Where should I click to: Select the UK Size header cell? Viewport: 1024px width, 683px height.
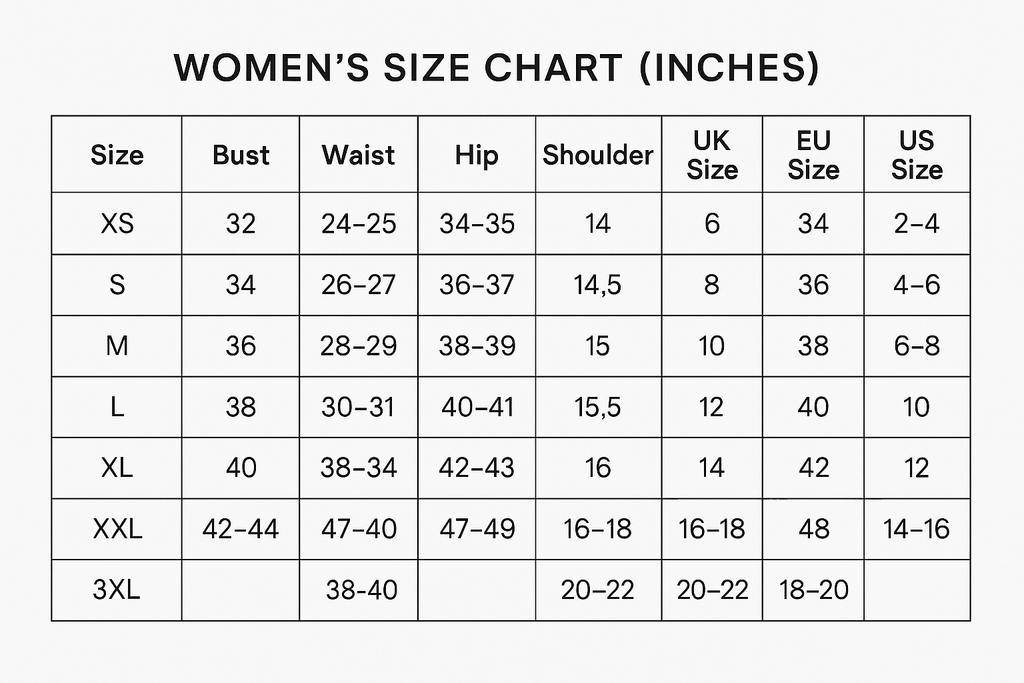point(712,155)
